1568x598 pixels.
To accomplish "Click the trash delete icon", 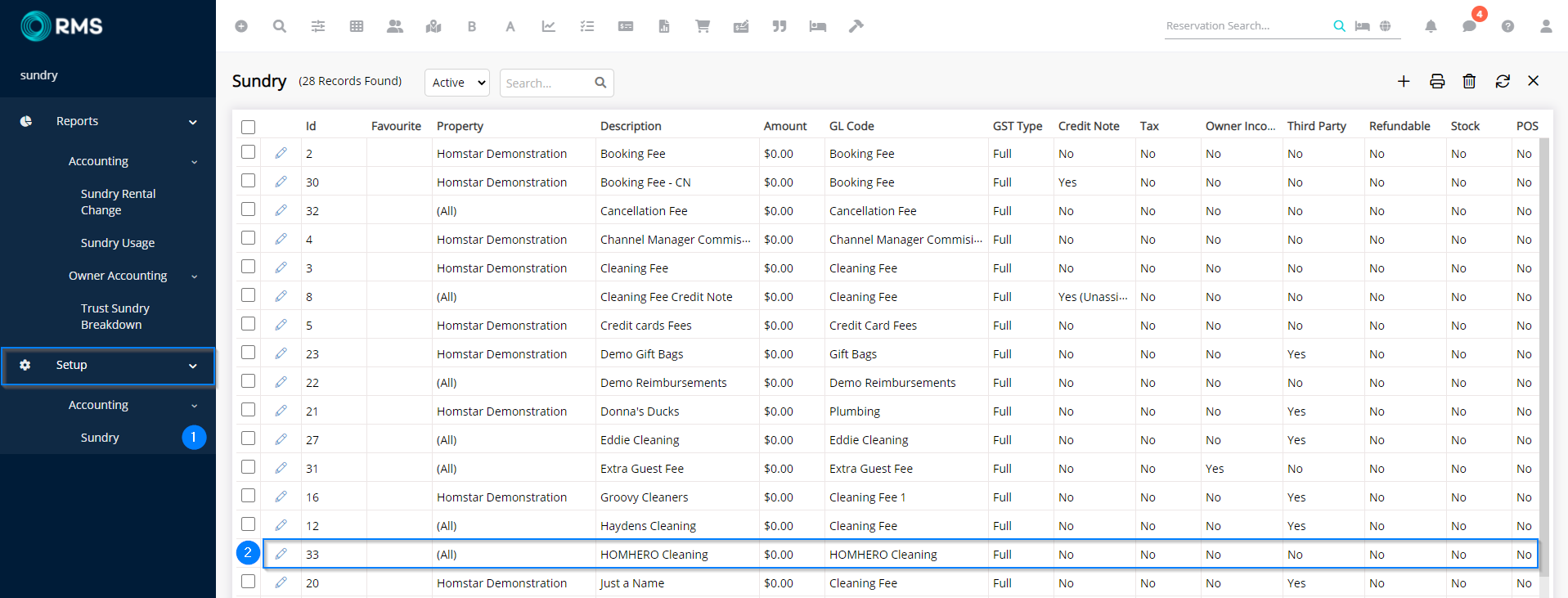I will pyautogui.click(x=1469, y=81).
